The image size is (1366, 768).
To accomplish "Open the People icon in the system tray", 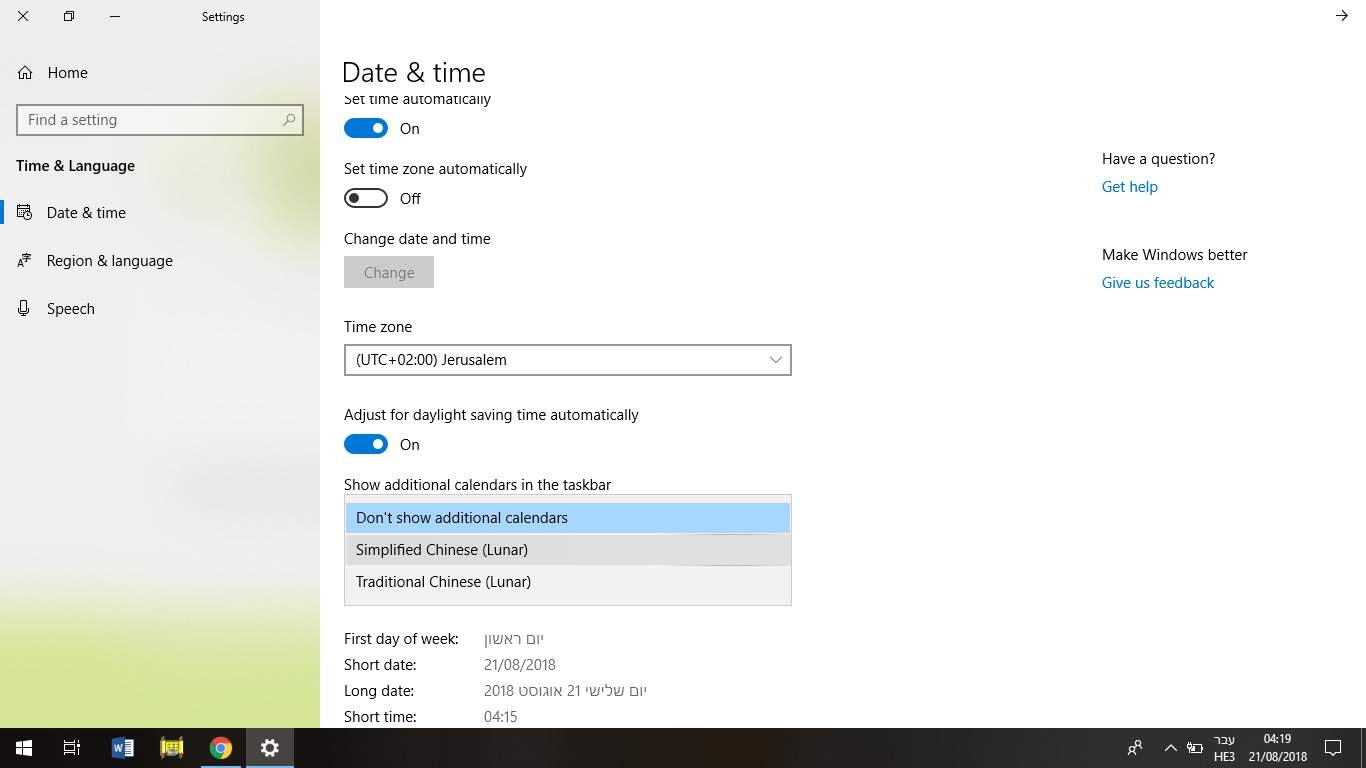I will pos(1135,748).
